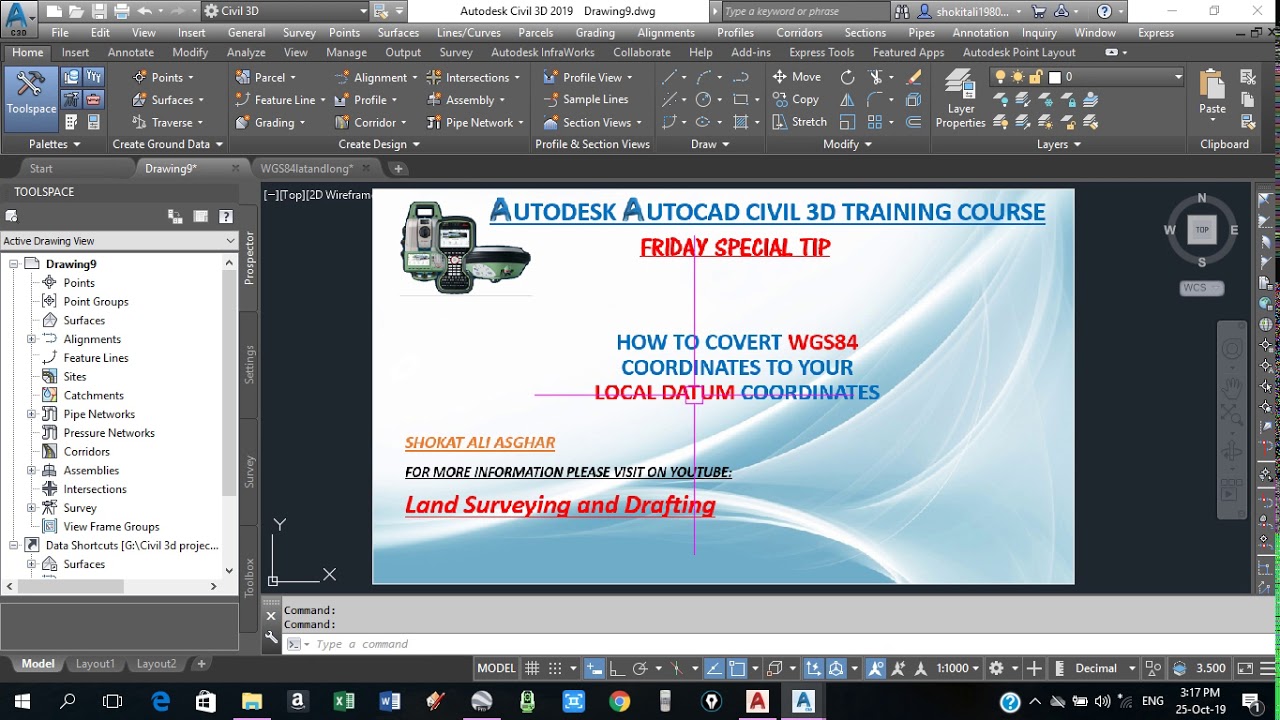Click the ViewCube TOP face
This screenshot has width=1280, height=720.
coord(1202,230)
